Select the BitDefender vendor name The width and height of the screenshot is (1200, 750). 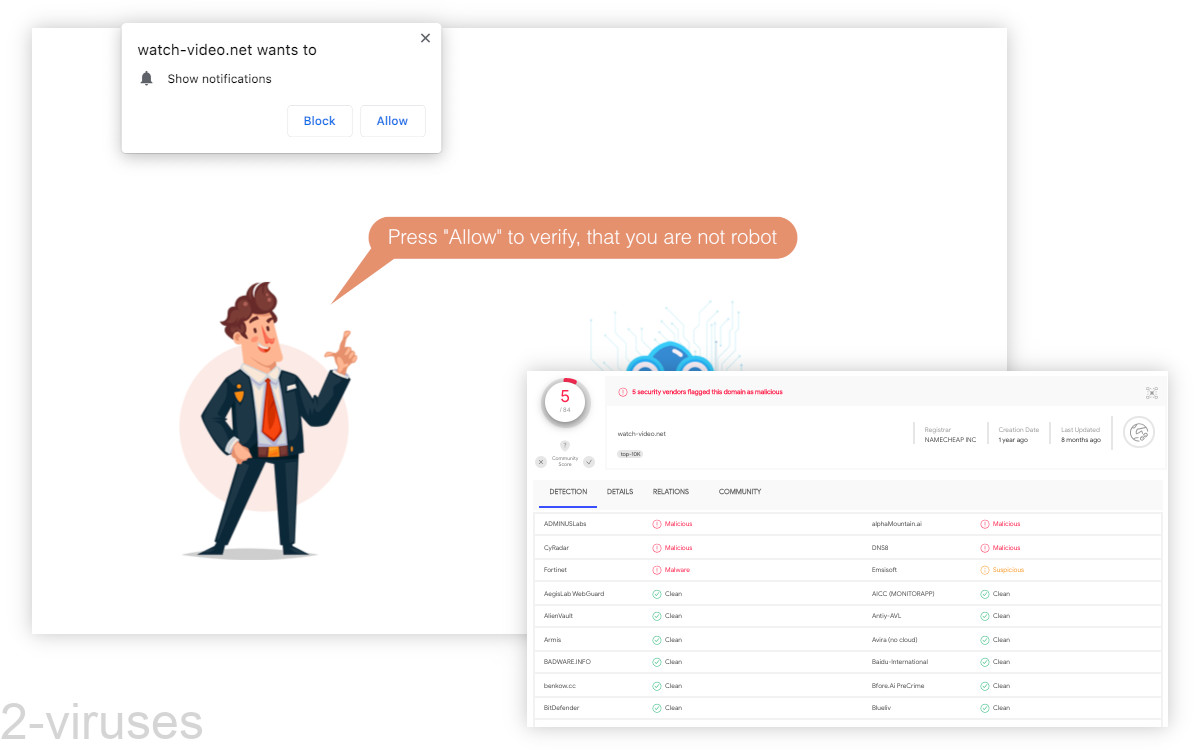click(x=561, y=708)
